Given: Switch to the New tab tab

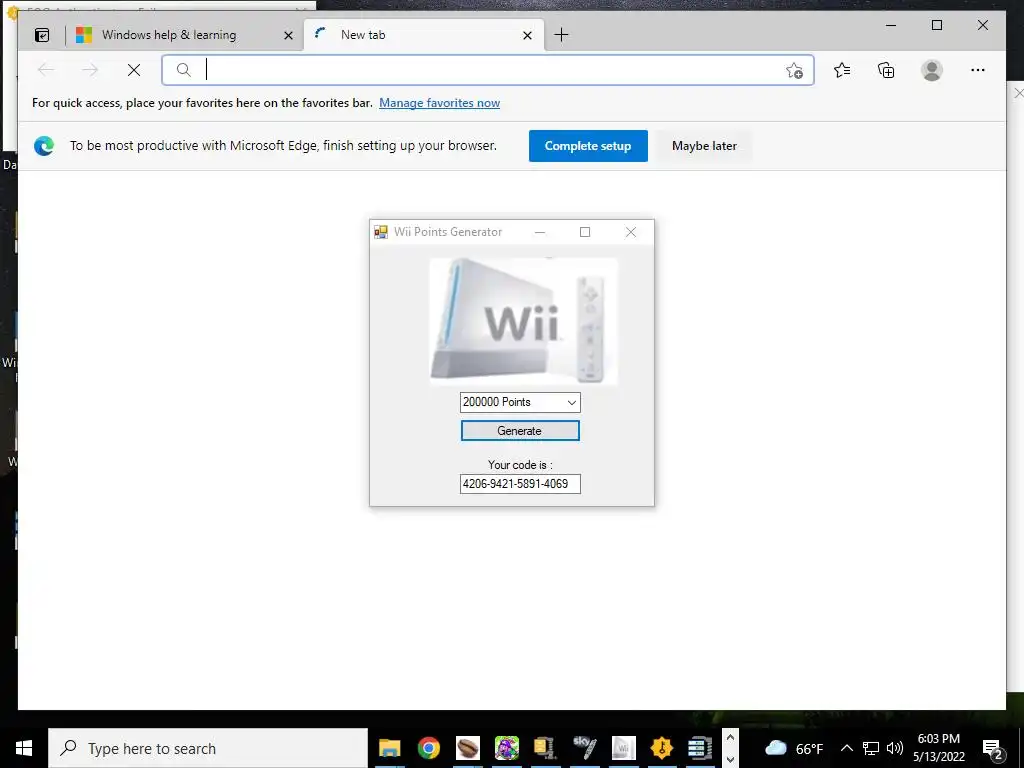Looking at the screenshot, I should click(x=423, y=35).
